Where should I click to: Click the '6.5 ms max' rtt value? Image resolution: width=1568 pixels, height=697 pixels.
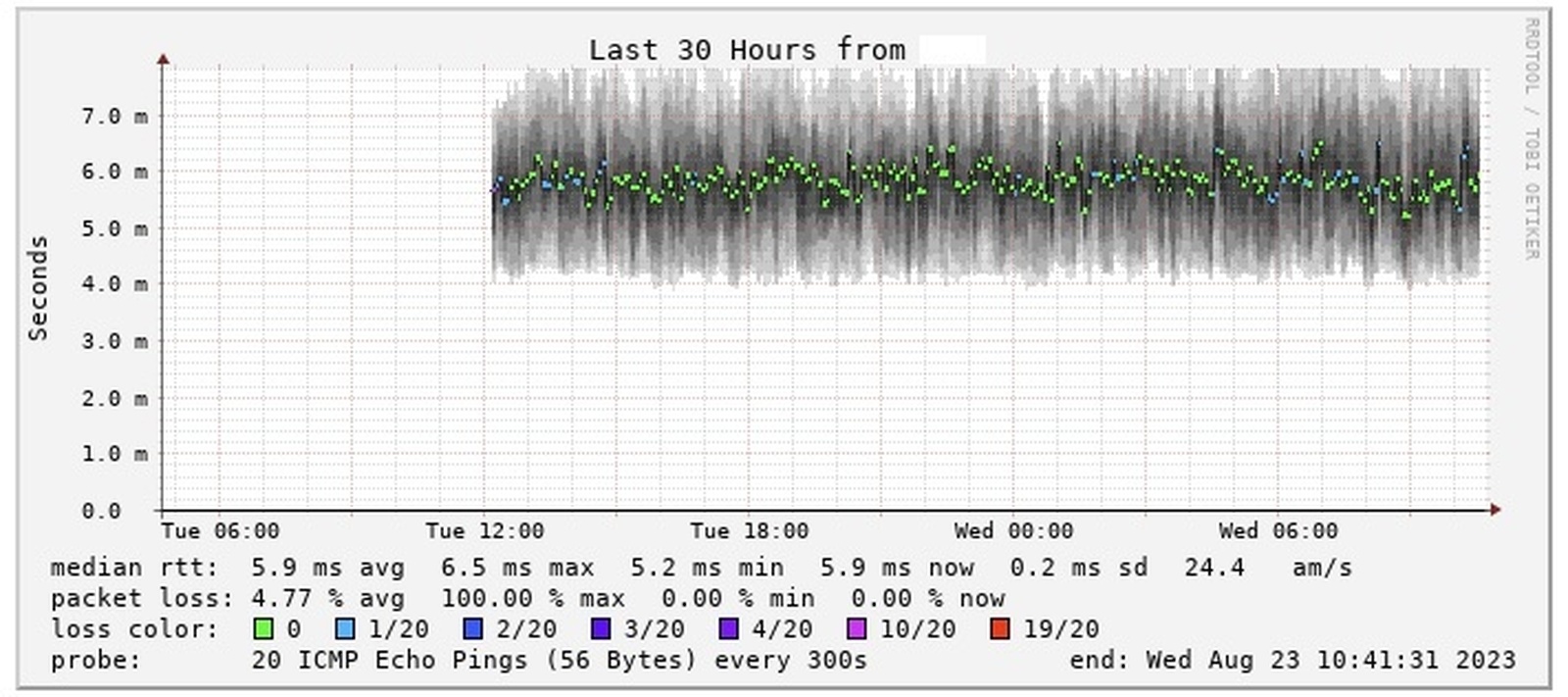point(517,568)
